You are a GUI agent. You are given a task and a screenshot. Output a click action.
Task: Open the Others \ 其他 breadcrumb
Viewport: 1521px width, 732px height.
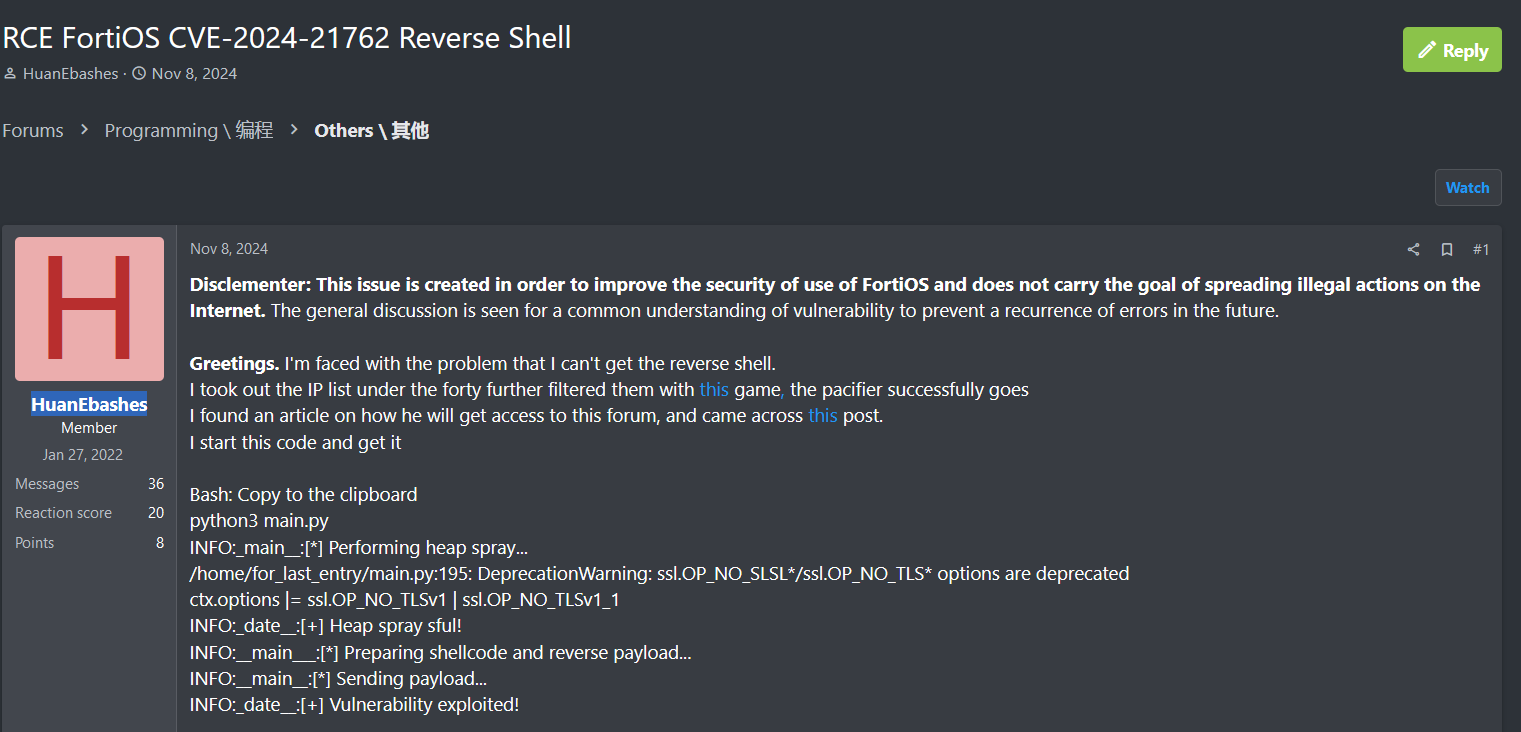371,131
